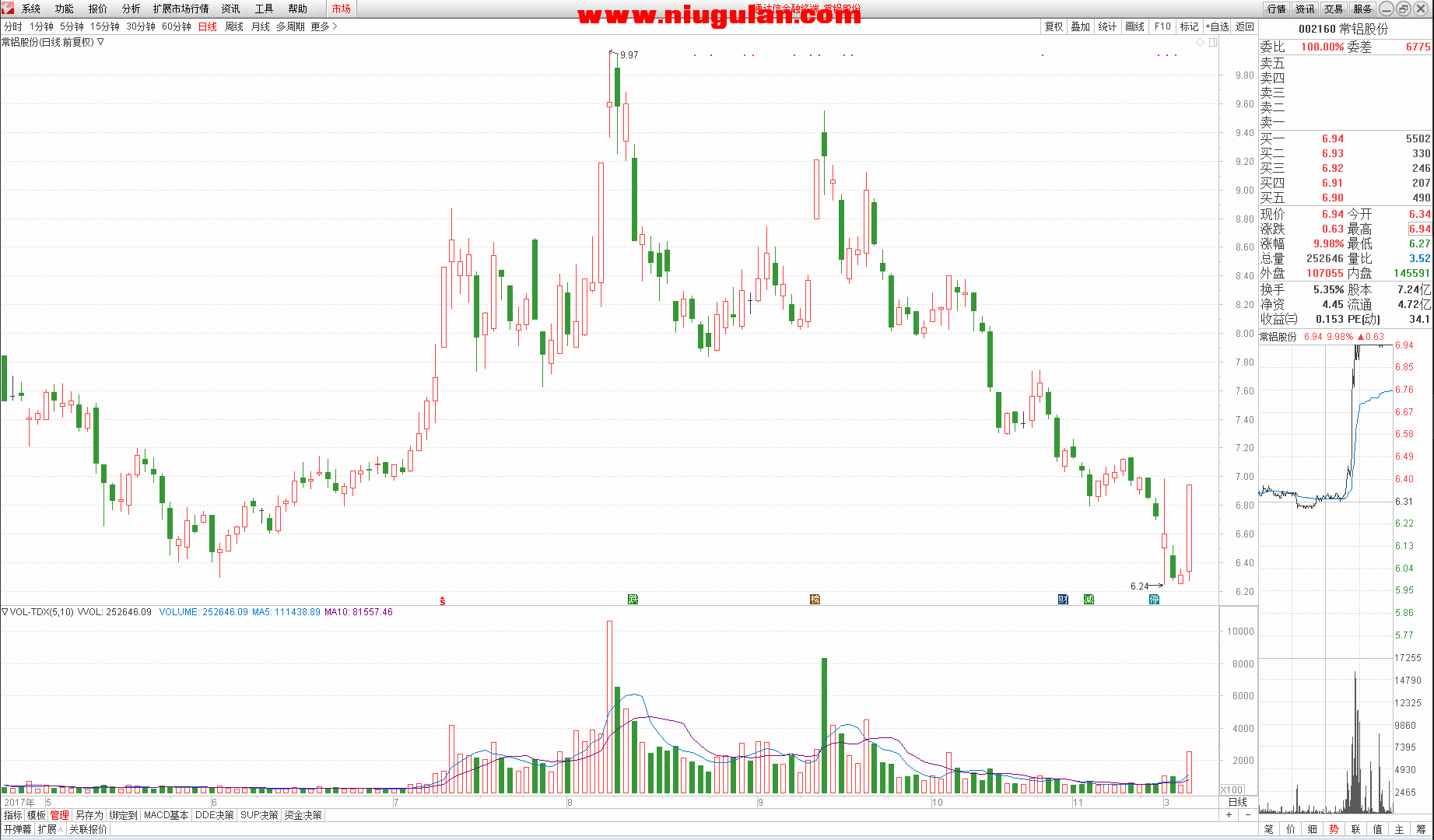The height and width of the screenshot is (840, 1434).
Task: Select the 值 tab at bottom right
Action: click(x=1378, y=829)
